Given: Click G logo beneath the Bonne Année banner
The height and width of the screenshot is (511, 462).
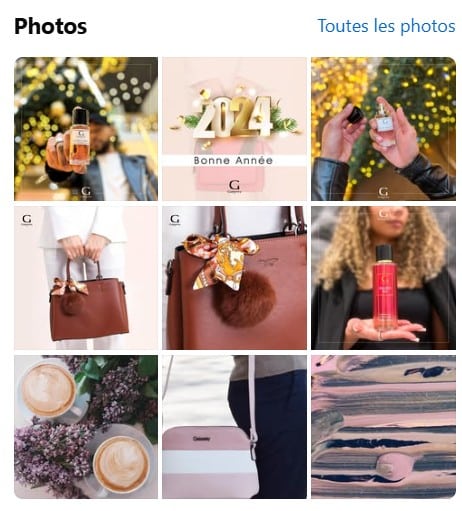Looking at the screenshot, I should coord(234,186).
